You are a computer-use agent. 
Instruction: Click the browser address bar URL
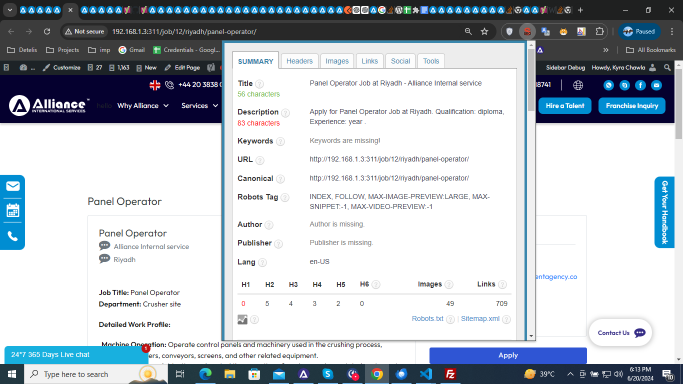(x=184, y=31)
